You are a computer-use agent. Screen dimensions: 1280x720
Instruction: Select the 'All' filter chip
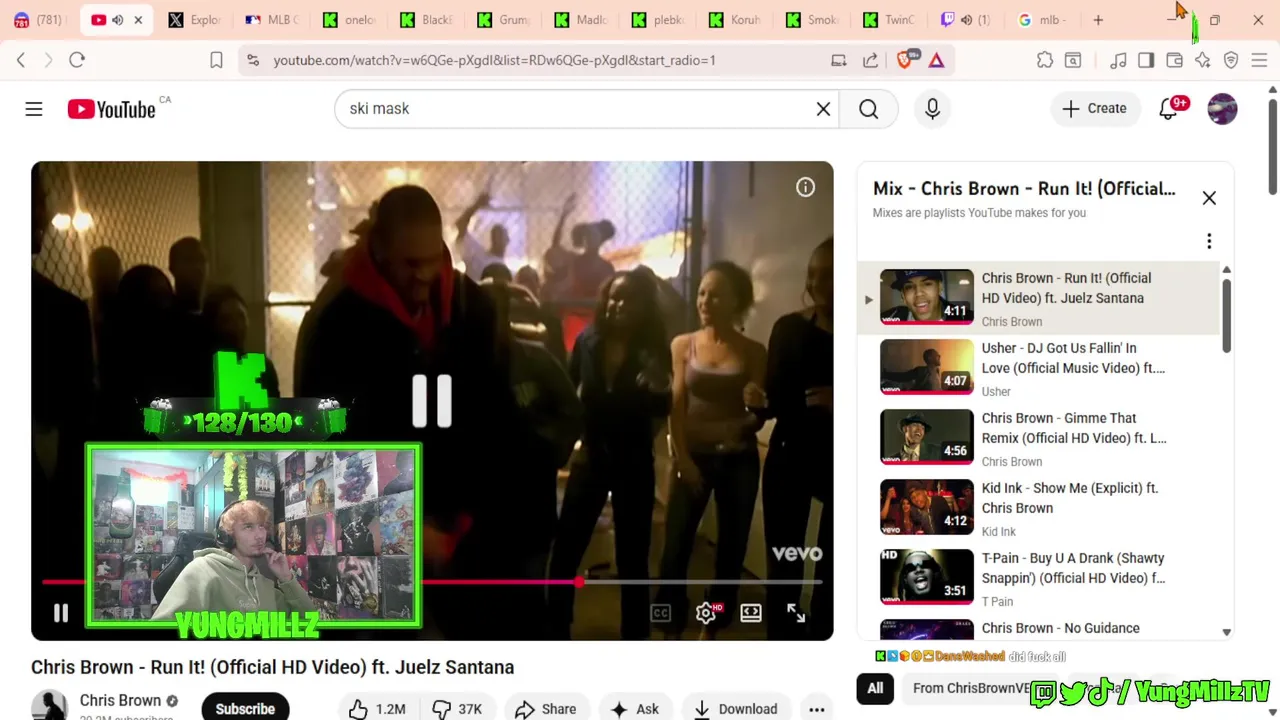click(875, 688)
